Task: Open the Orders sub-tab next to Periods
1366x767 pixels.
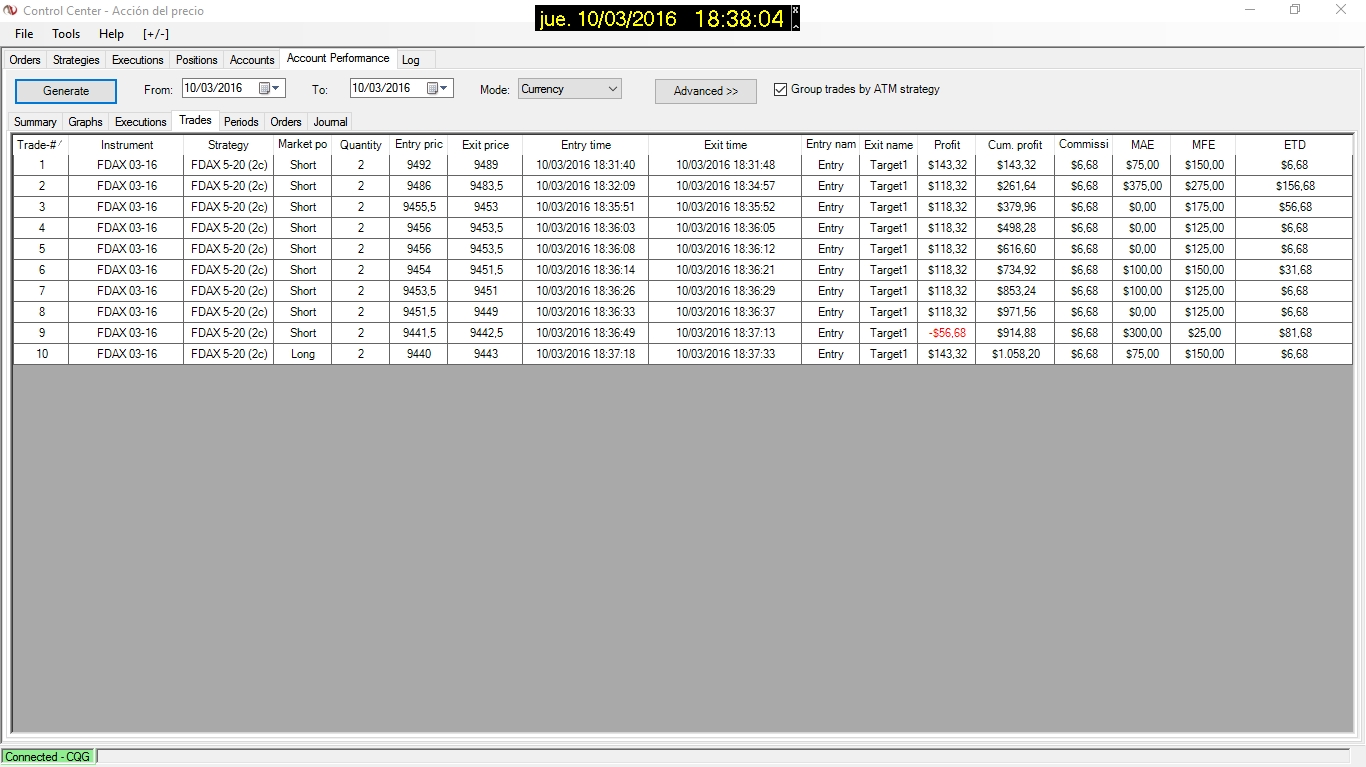Action: (x=286, y=122)
